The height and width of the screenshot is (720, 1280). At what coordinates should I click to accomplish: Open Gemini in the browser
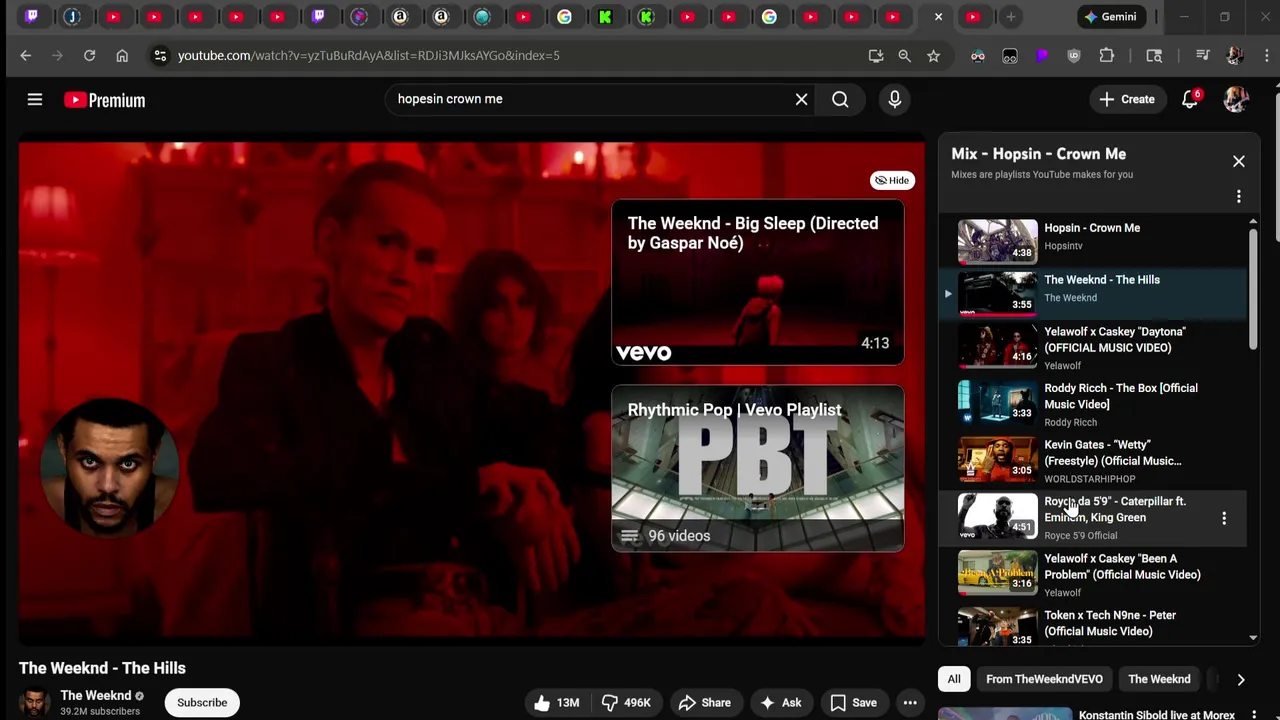click(x=1110, y=17)
